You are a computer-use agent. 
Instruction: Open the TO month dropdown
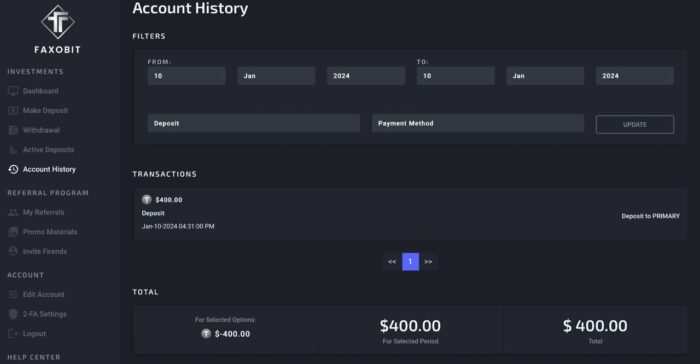(545, 76)
